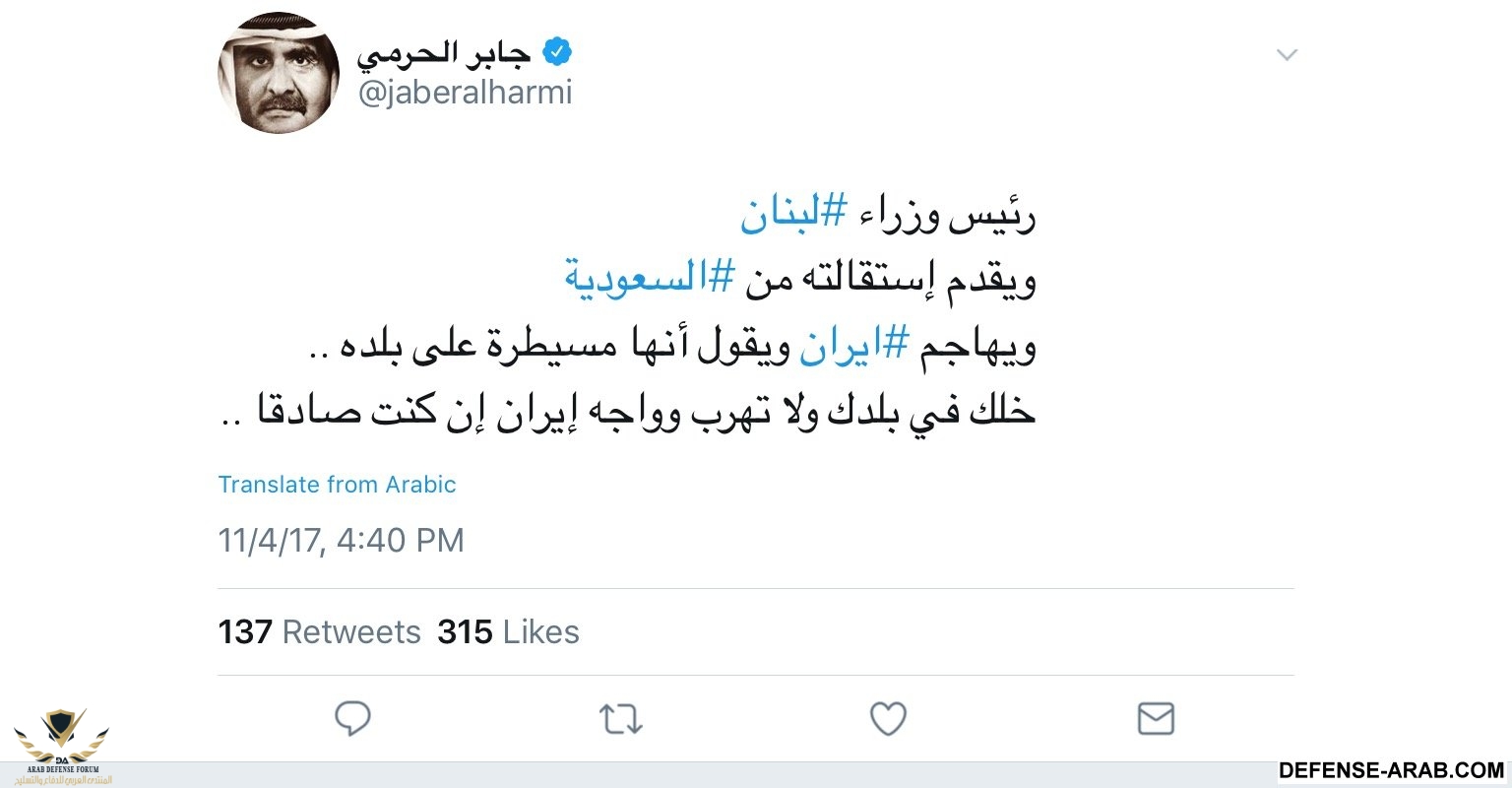Open the @jaberalharmi handle
The width and height of the screenshot is (1512, 788).
465,94
